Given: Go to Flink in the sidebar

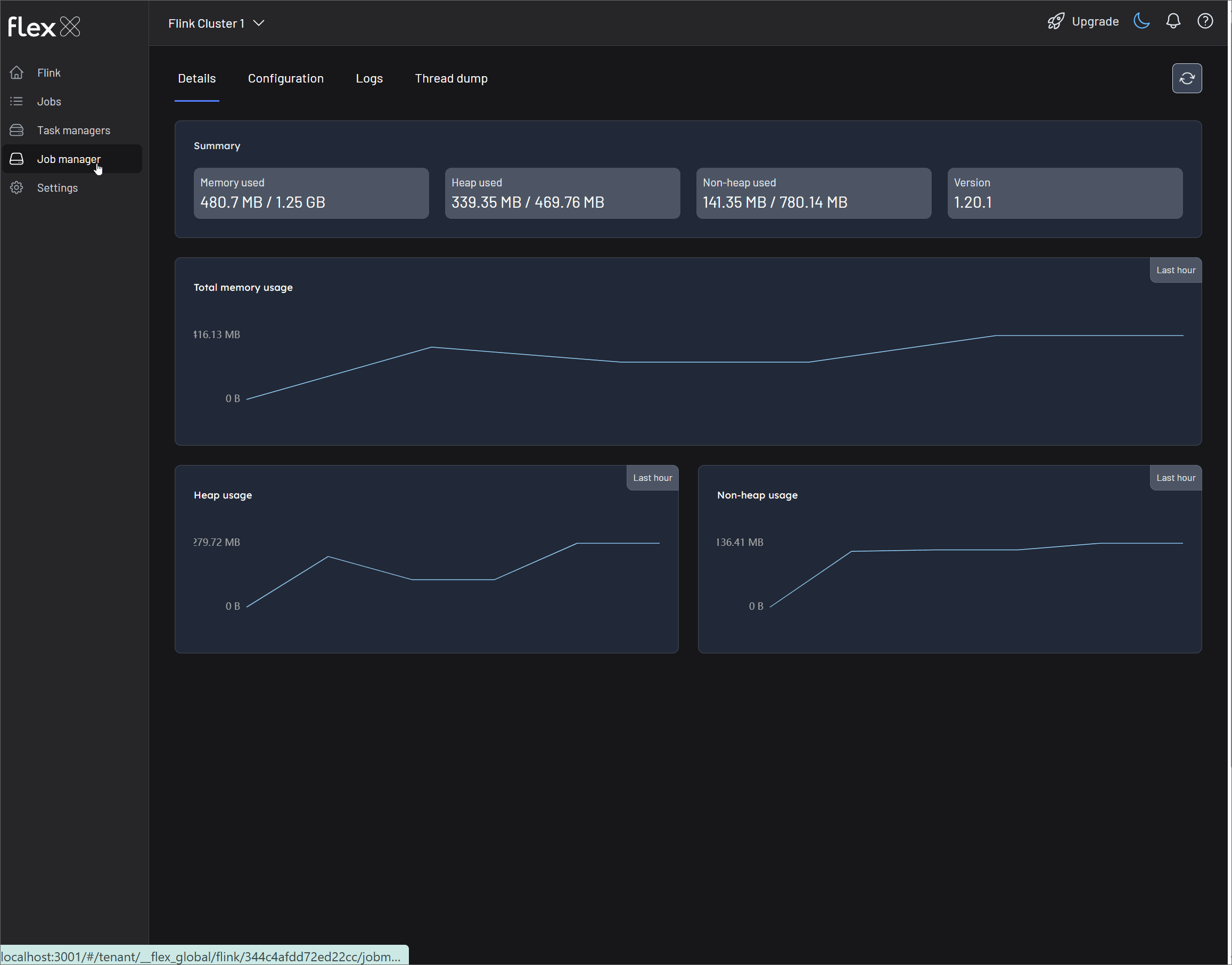Looking at the screenshot, I should (x=72, y=73).
